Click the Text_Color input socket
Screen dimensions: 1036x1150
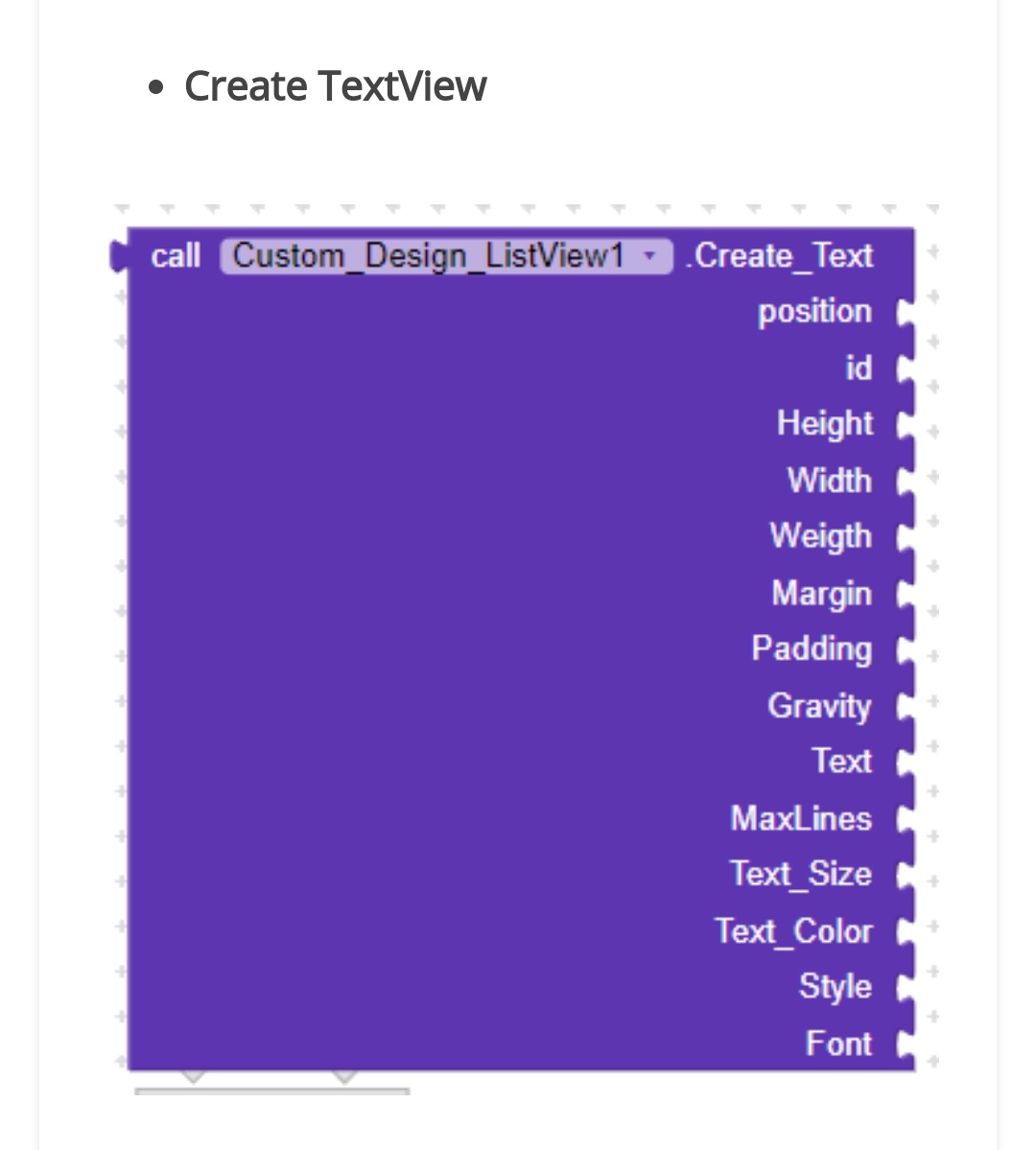904,932
